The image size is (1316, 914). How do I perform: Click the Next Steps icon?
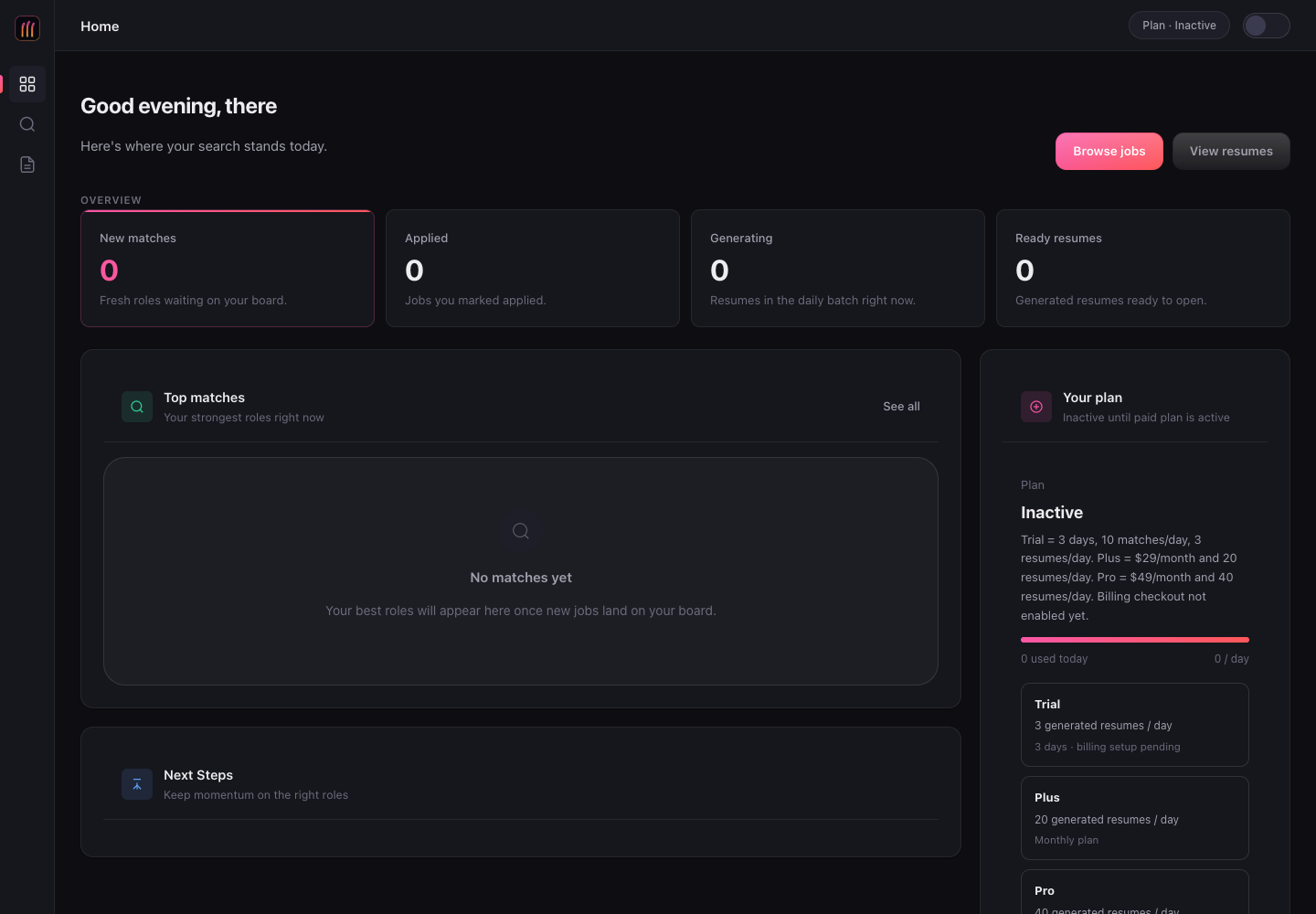click(x=137, y=784)
